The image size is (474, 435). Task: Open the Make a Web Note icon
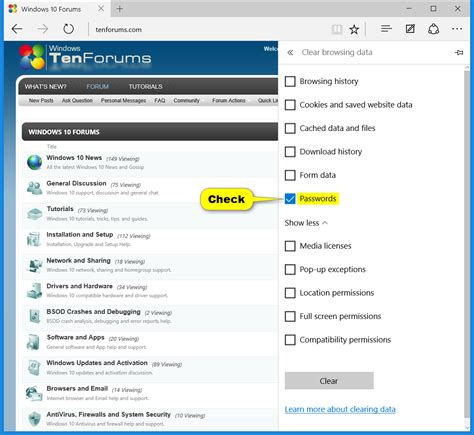pyautogui.click(x=410, y=29)
